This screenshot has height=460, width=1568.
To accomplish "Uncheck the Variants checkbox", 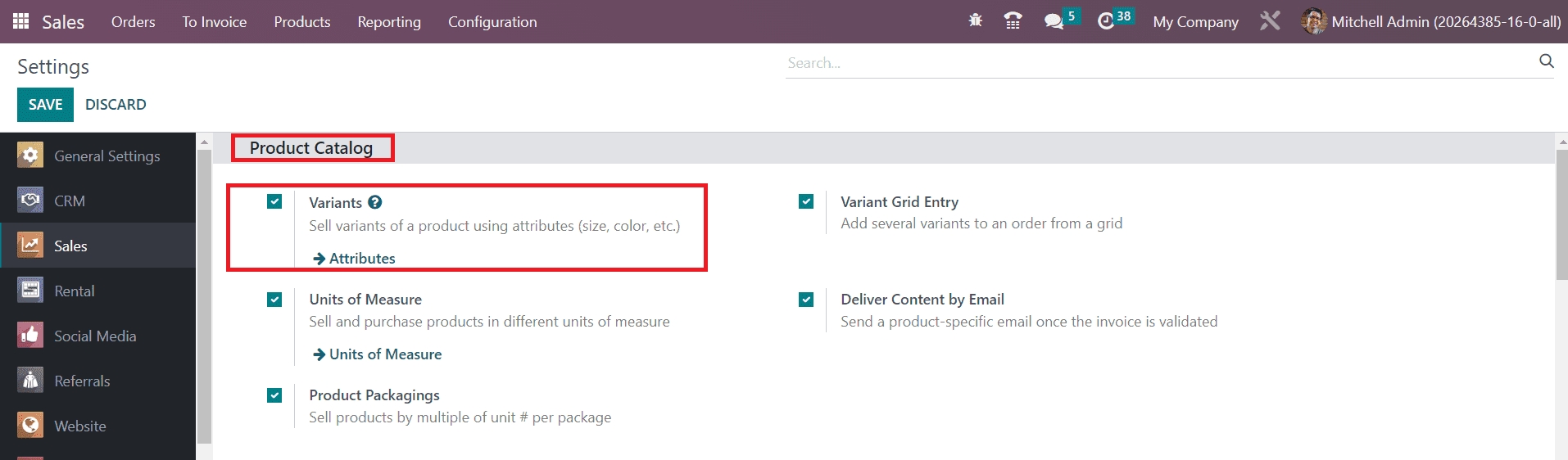I will tap(274, 202).
